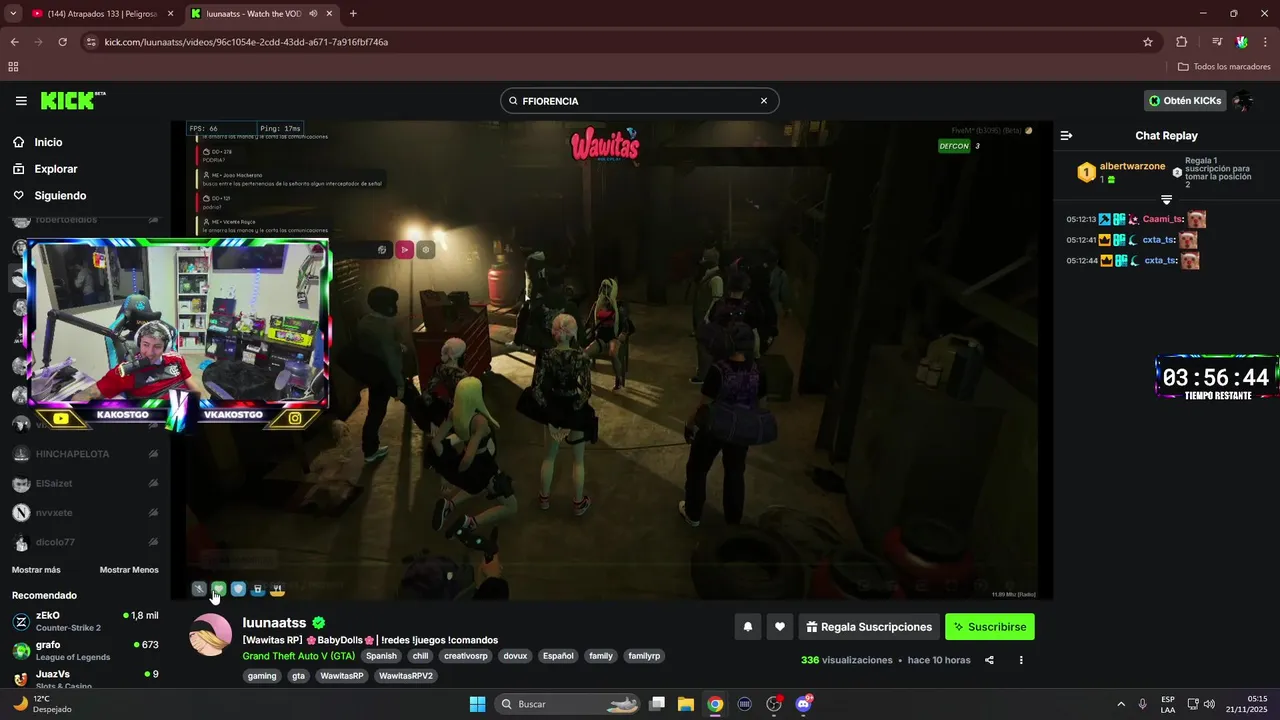Viewport: 1280px width, 720px height.
Task: Open Chrome three-dot menu
Action: pyautogui.click(x=1265, y=42)
